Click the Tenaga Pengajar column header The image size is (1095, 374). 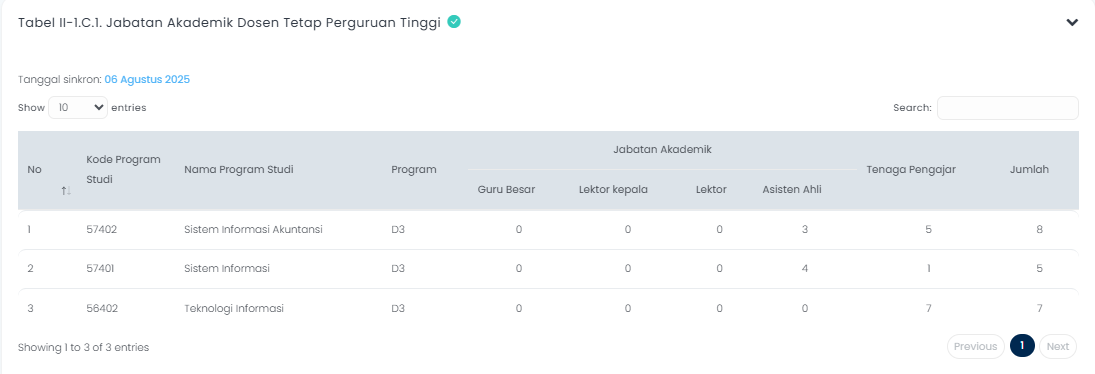coord(911,170)
